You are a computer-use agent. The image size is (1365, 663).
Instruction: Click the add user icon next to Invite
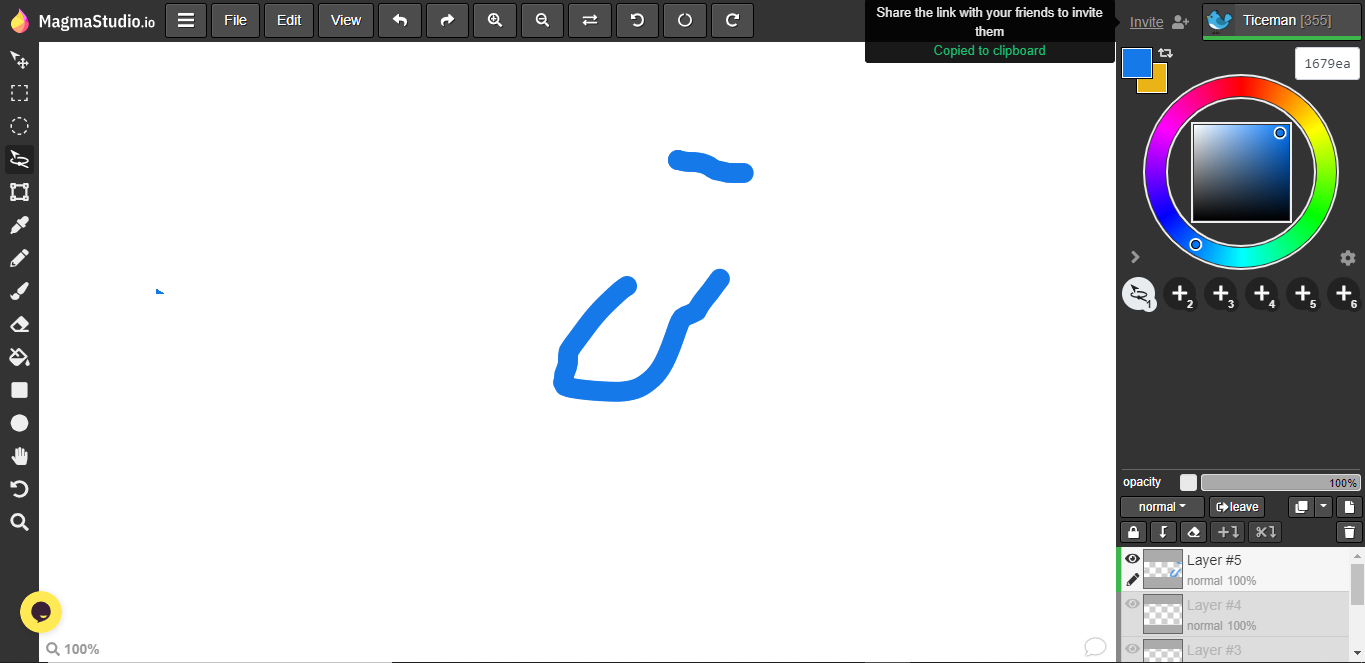[1180, 22]
